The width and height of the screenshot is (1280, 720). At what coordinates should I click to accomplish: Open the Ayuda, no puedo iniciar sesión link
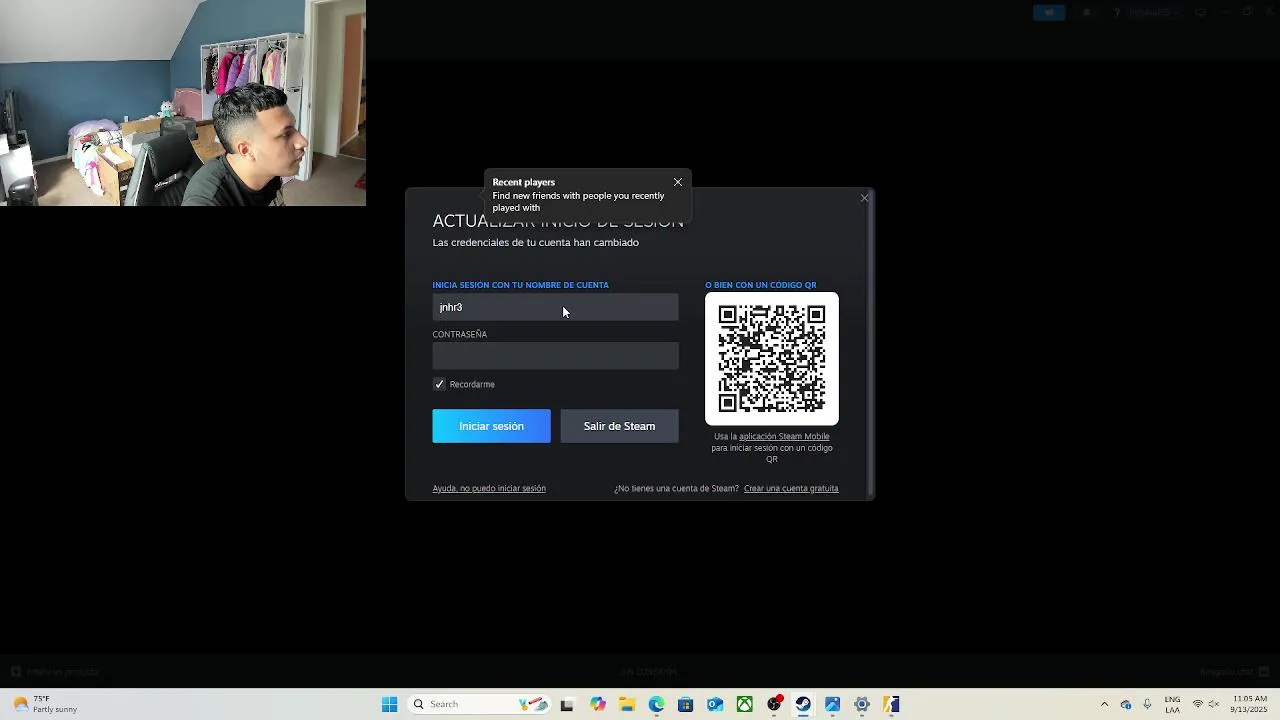pos(489,488)
